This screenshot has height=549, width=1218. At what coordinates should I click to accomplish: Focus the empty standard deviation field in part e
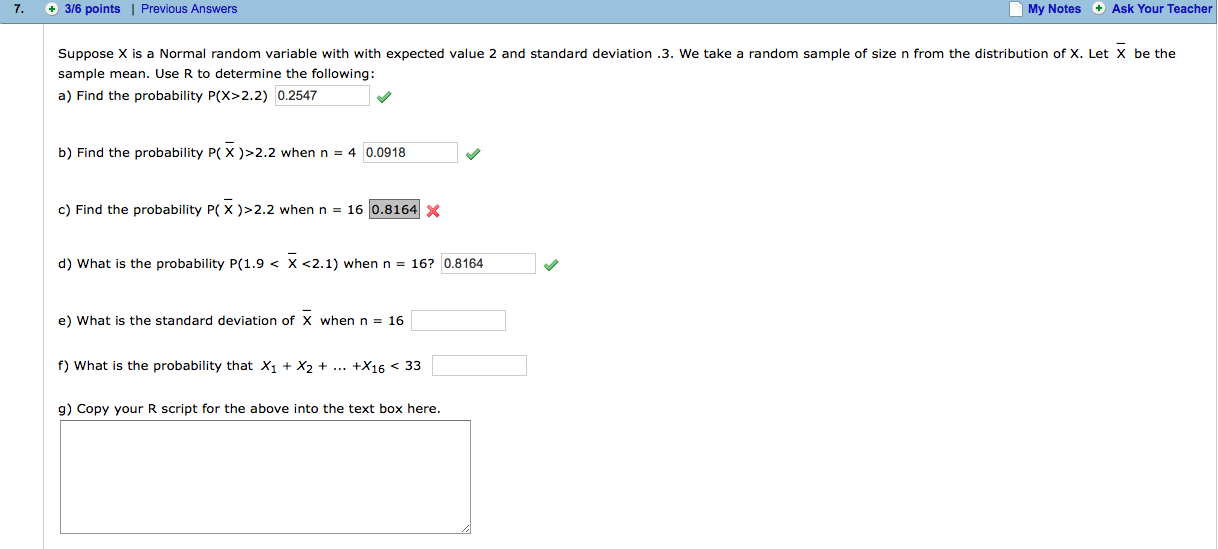click(x=458, y=320)
